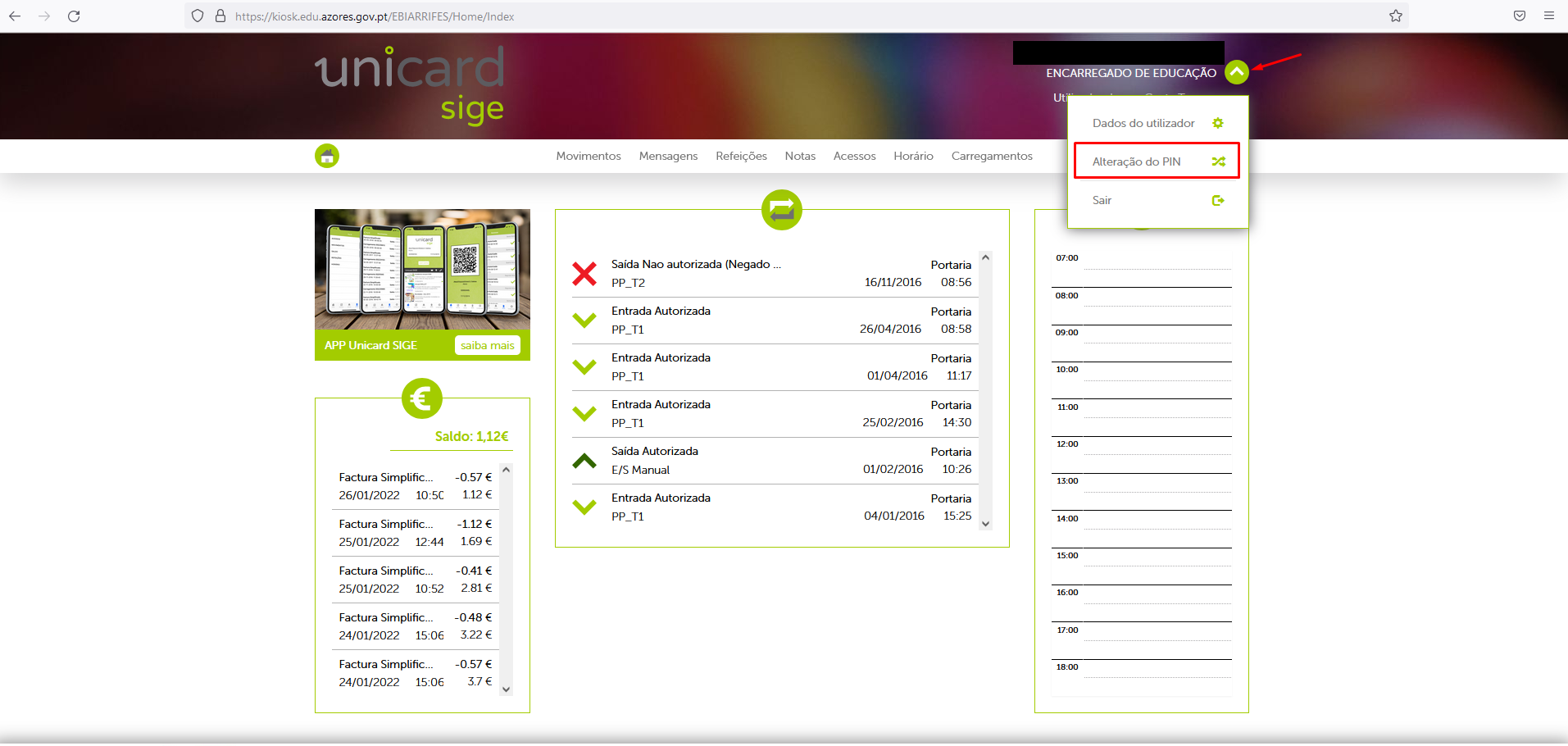Viewport: 1568px width, 746px height.
Task: Collapse the user menu with the chevron
Action: tap(1236, 72)
